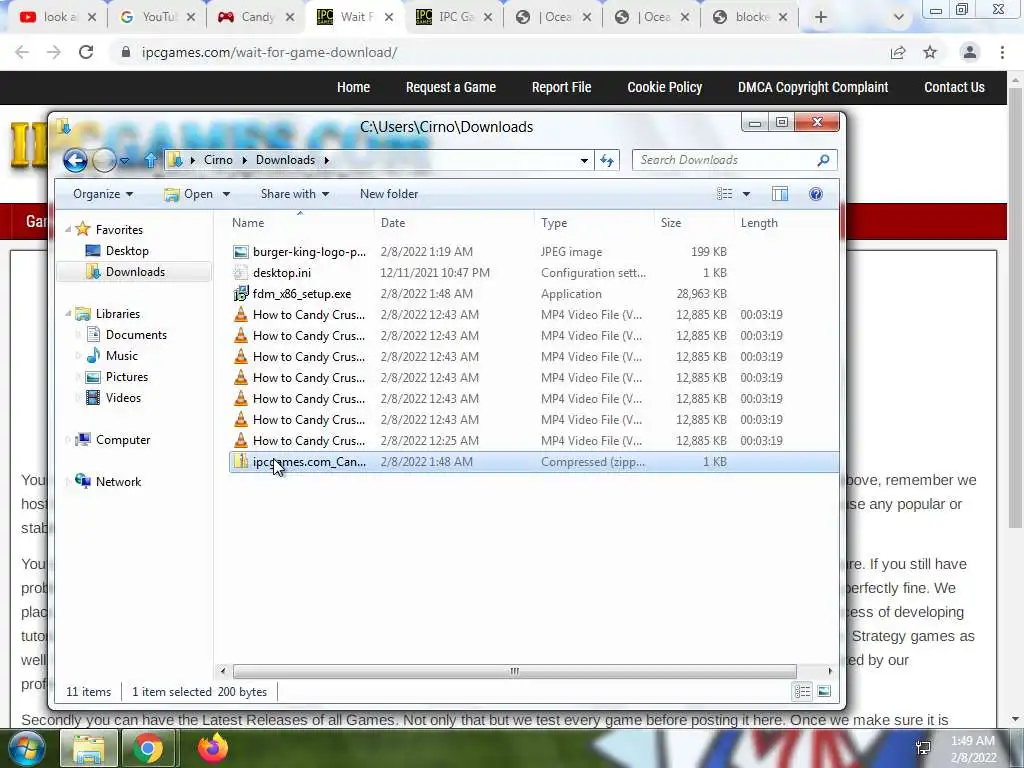Open Home link on ipcgames site

(353, 88)
